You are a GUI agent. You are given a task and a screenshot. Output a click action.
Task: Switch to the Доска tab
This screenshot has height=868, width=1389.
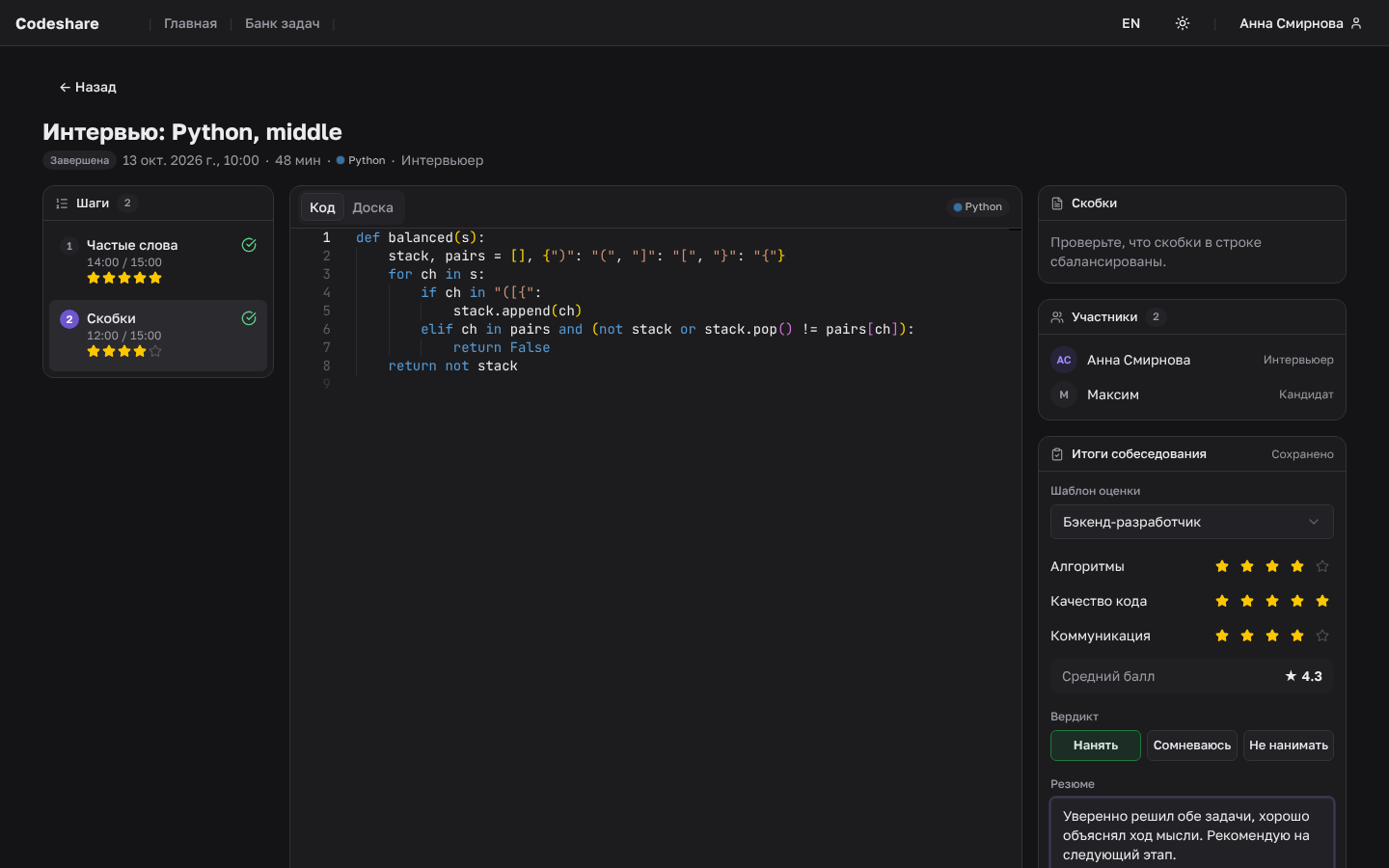click(x=372, y=207)
